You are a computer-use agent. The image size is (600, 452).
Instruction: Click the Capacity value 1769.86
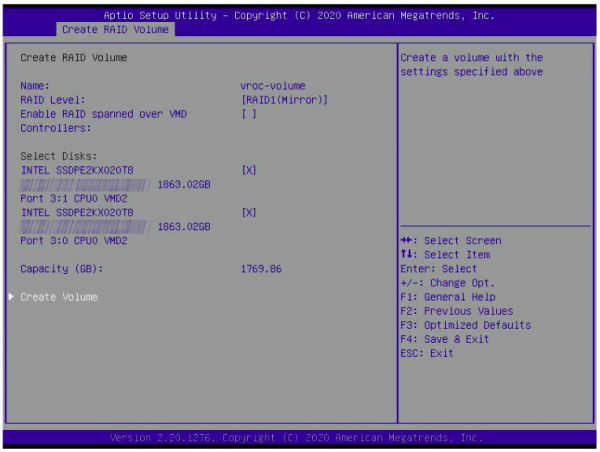click(261, 269)
